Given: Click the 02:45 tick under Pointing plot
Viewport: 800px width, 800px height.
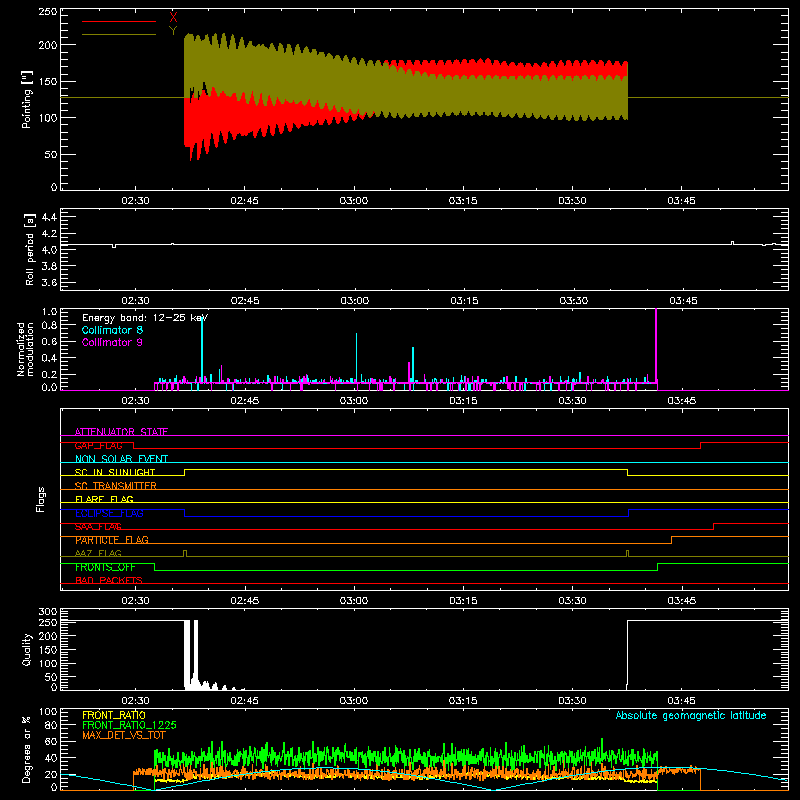Looking at the screenshot, I should pos(244,201).
